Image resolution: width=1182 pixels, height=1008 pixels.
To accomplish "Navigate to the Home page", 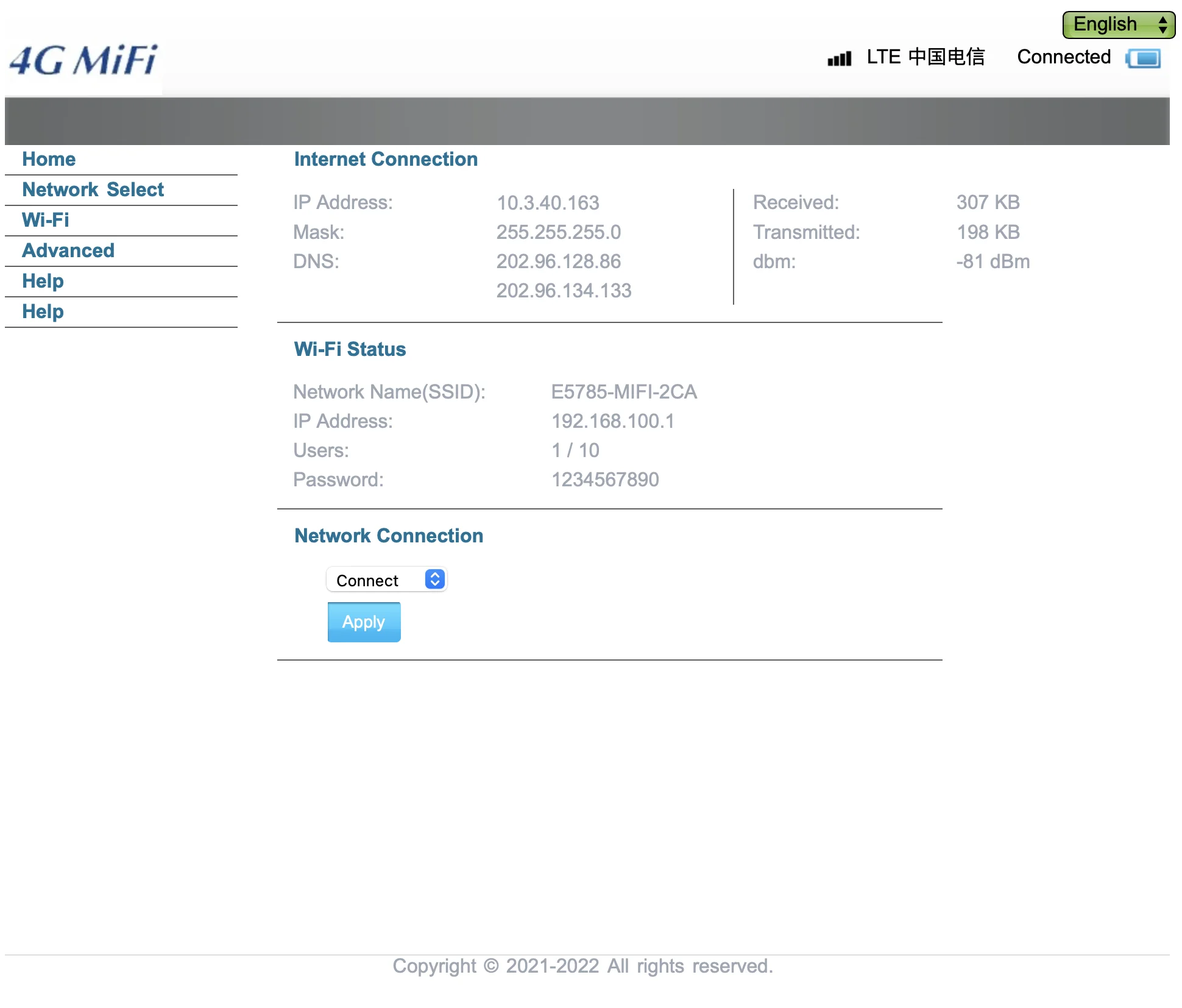I will 49,158.
